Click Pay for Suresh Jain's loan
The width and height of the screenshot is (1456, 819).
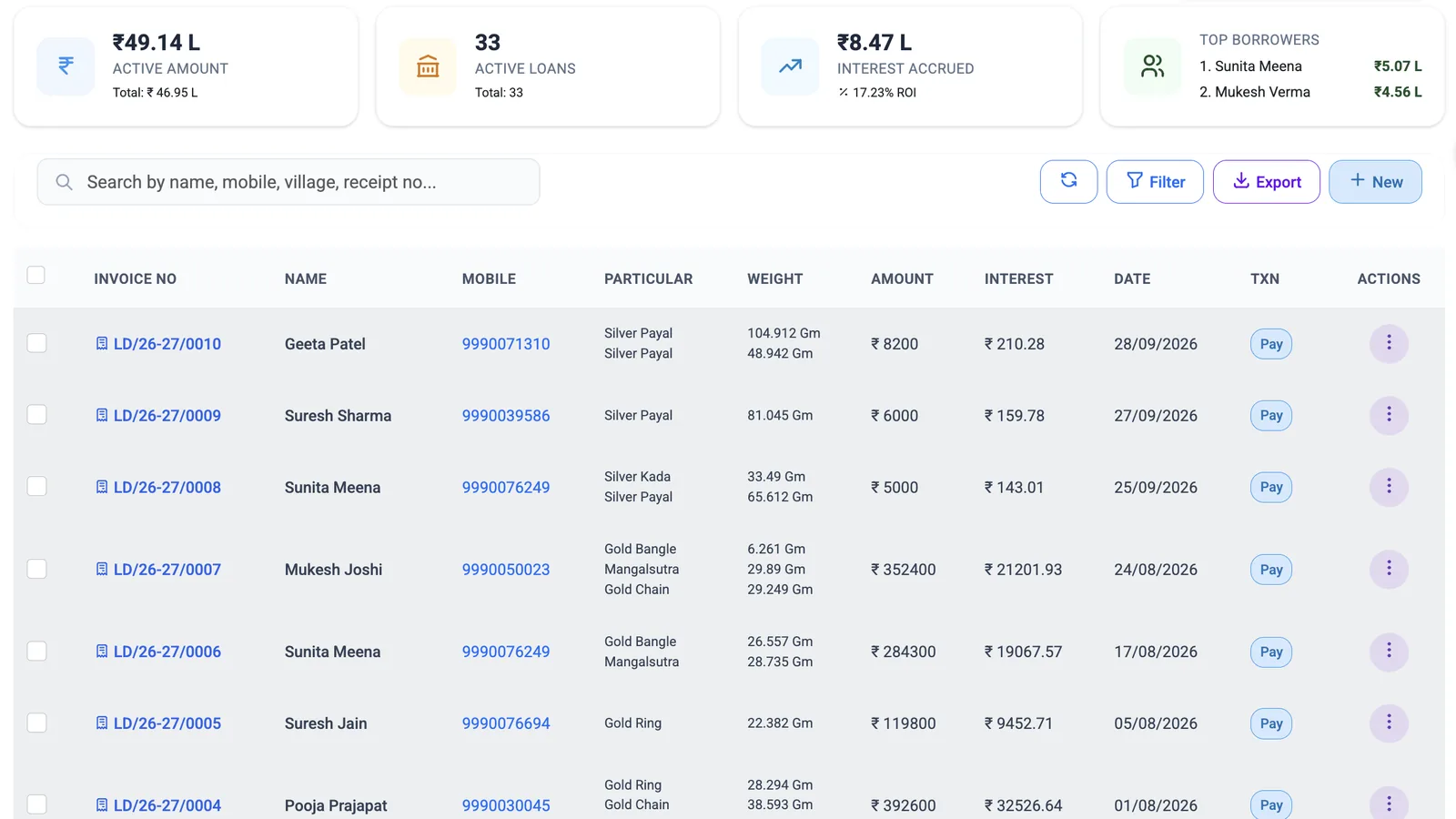(x=1271, y=723)
